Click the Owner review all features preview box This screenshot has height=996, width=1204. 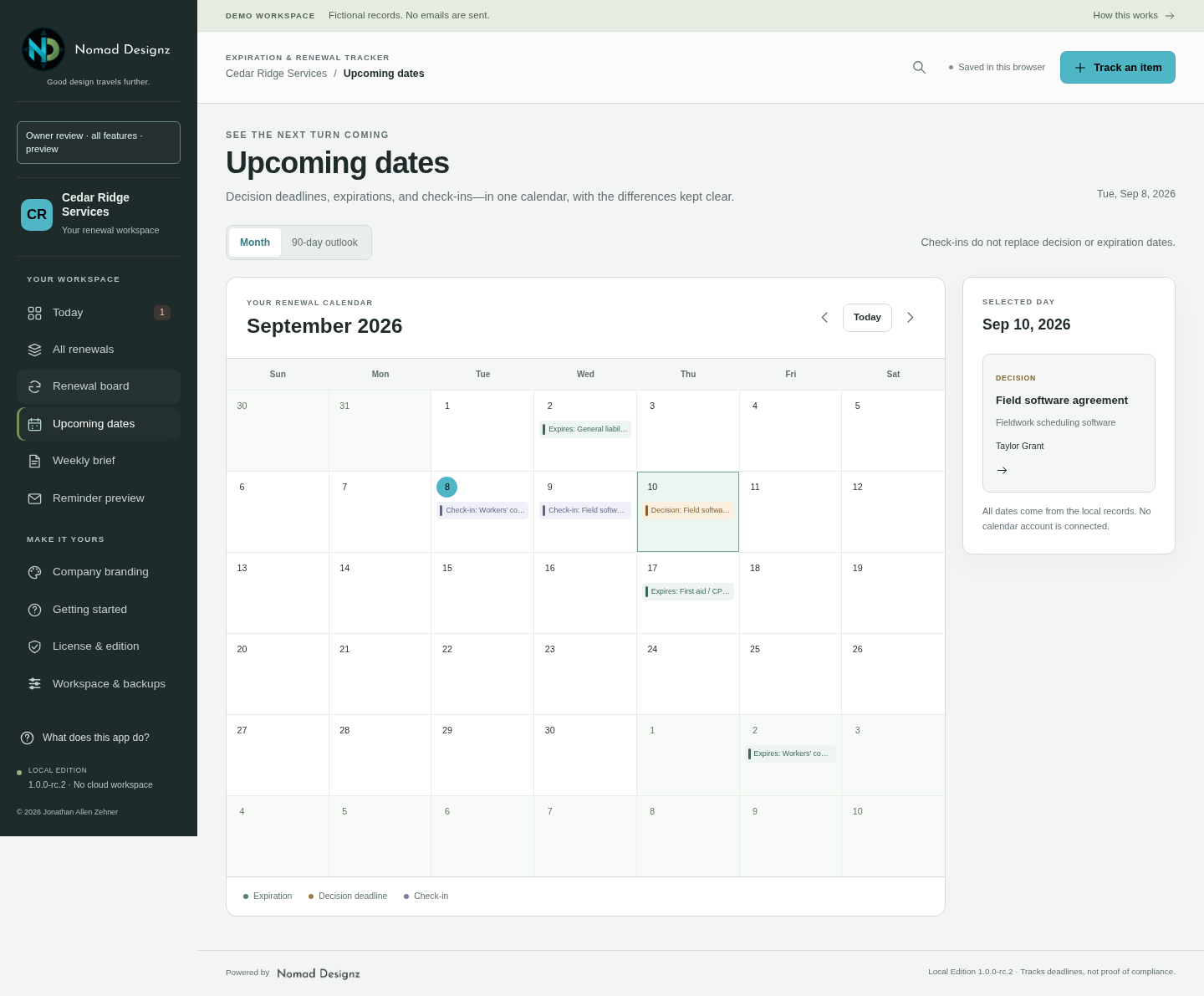(x=99, y=142)
